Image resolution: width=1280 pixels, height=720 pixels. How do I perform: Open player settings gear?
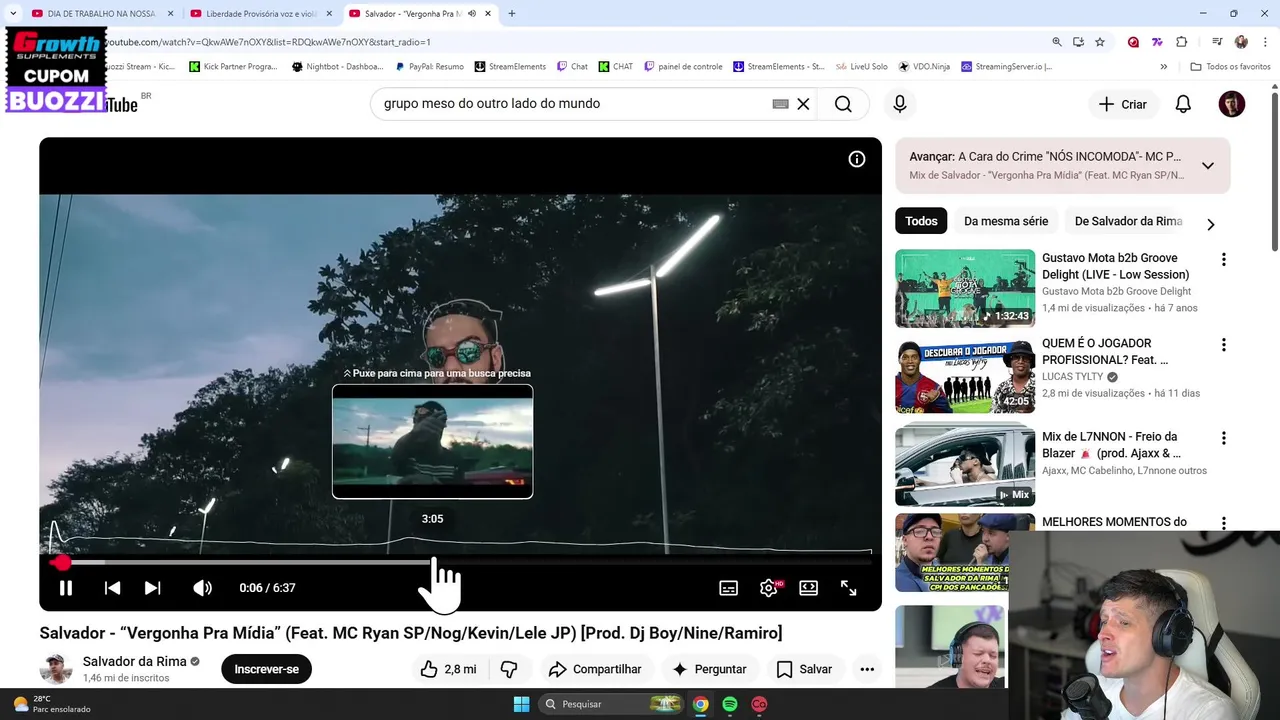[769, 588]
